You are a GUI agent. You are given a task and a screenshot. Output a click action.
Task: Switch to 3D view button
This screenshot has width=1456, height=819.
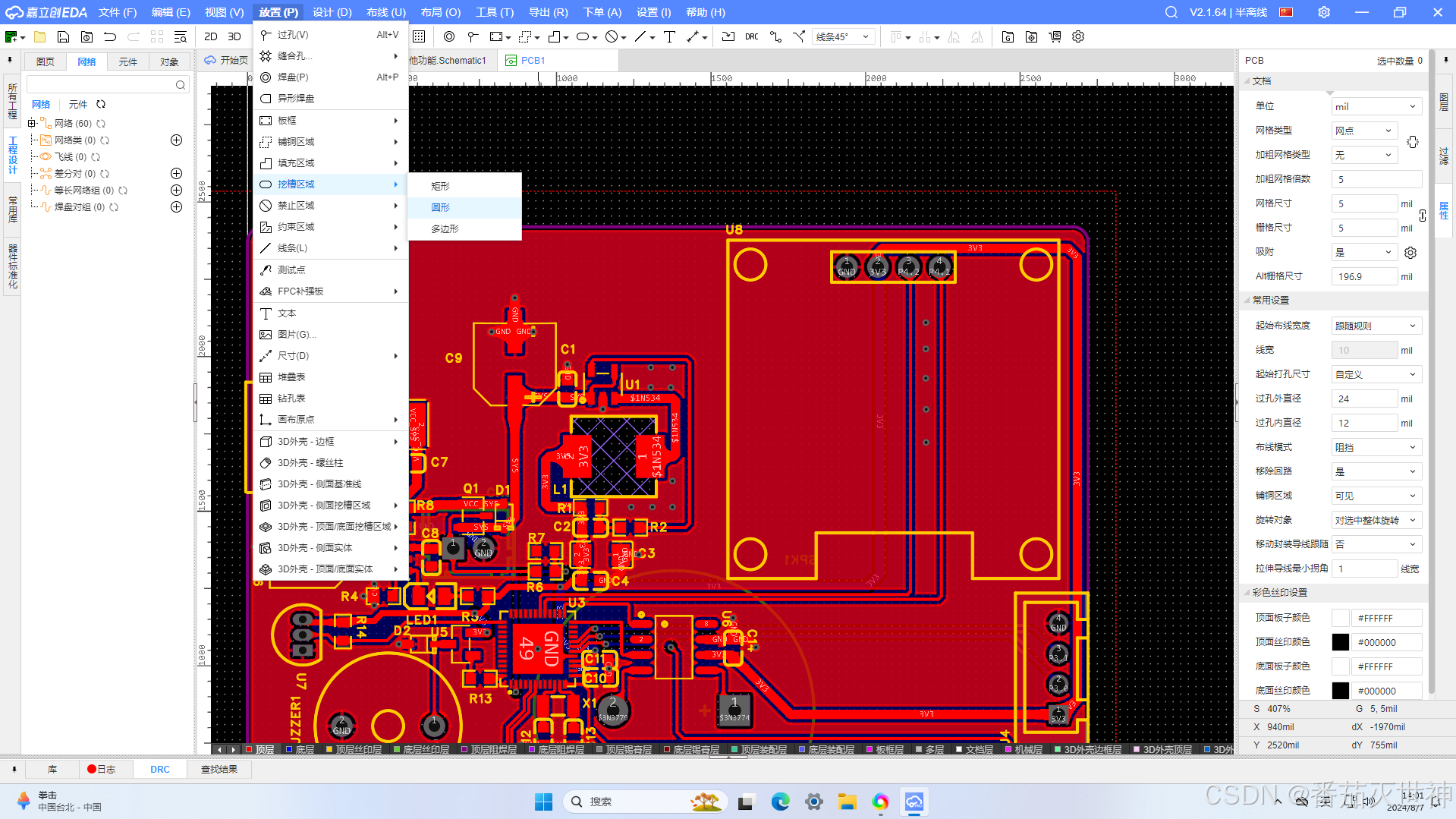click(x=234, y=36)
